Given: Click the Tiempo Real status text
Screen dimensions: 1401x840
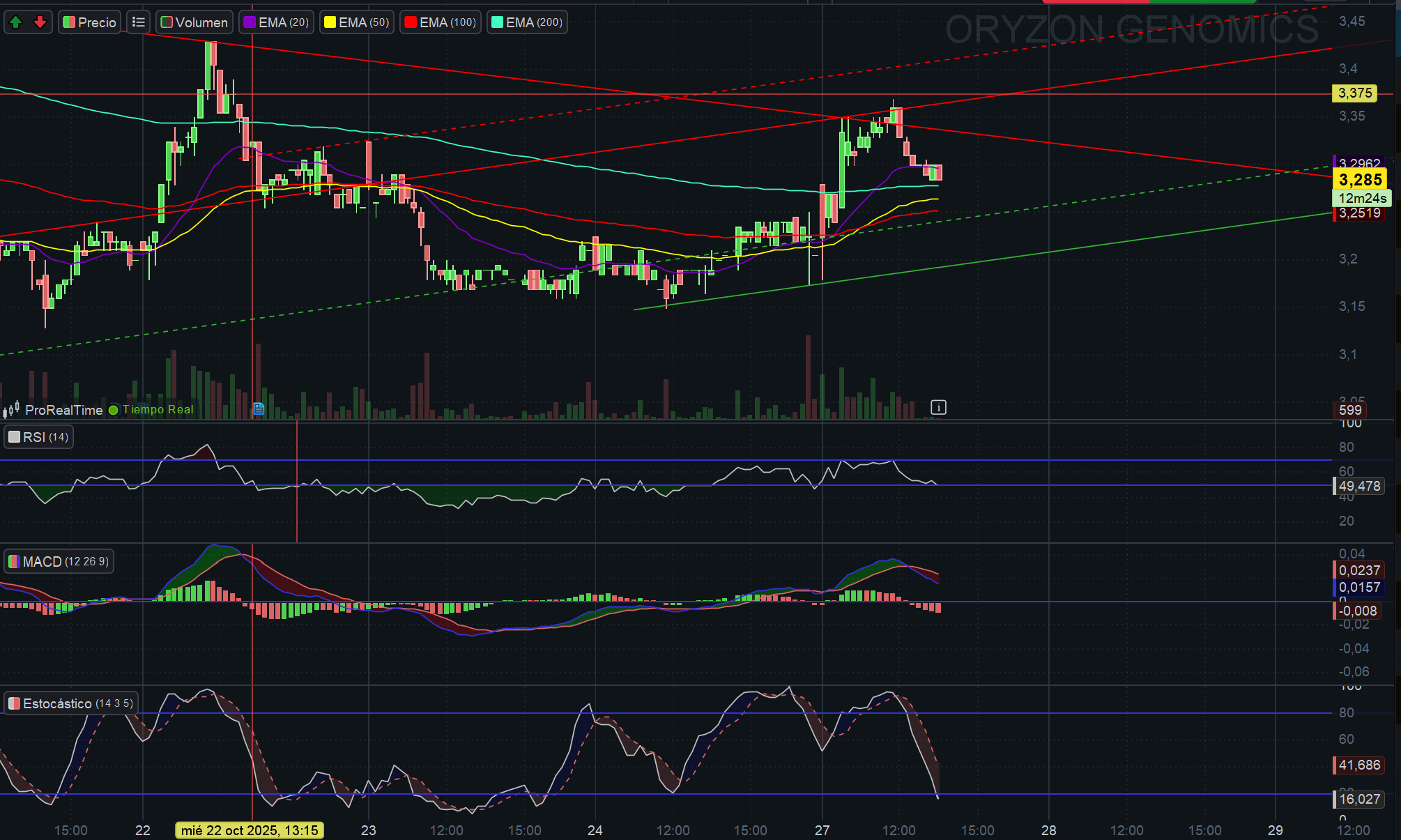Looking at the screenshot, I should tap(158, 410).
